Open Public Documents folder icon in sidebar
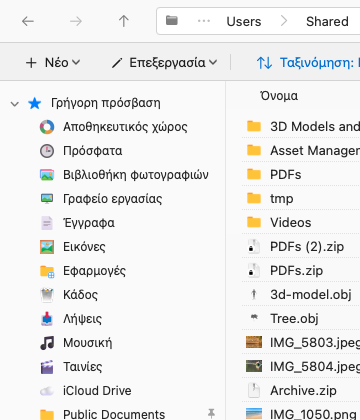Image resolution: width=360 pixels, height=420 pixels. (47, 415)
